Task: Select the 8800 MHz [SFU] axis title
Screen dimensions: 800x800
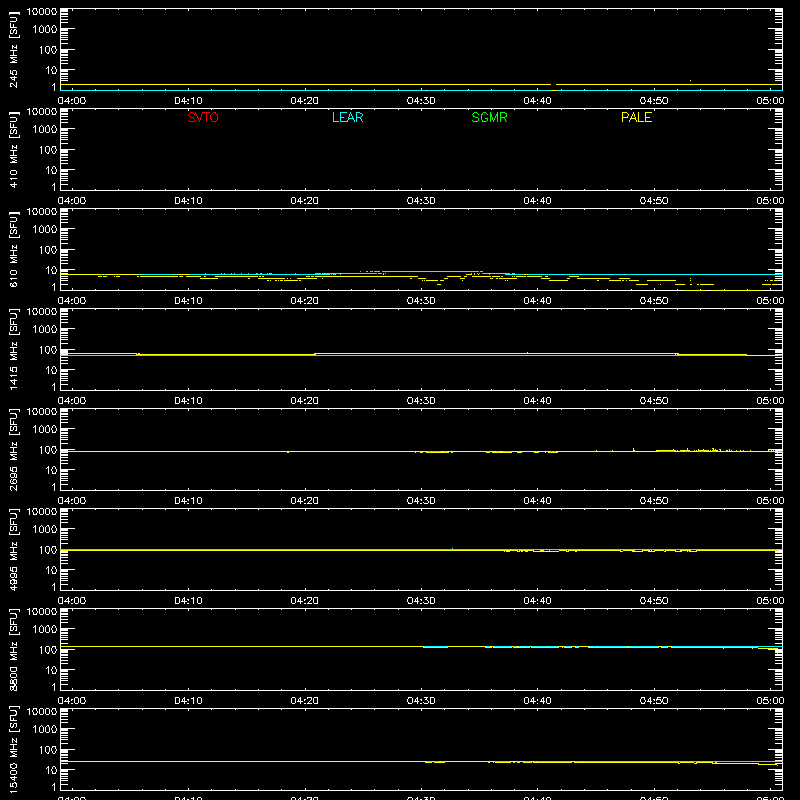Action: click(x=13, y=649)
